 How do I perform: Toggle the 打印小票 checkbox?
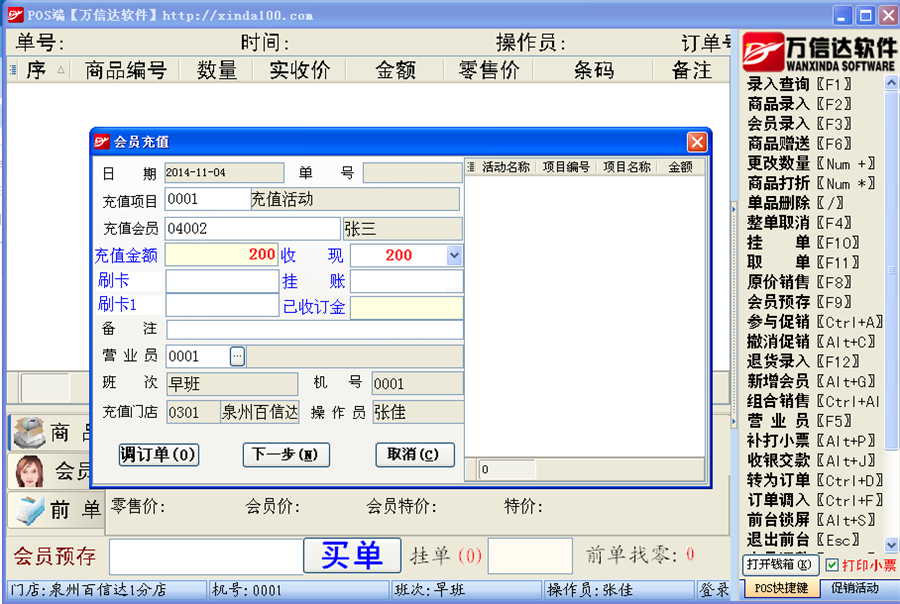pyautogui.click(x=832, y=565)
